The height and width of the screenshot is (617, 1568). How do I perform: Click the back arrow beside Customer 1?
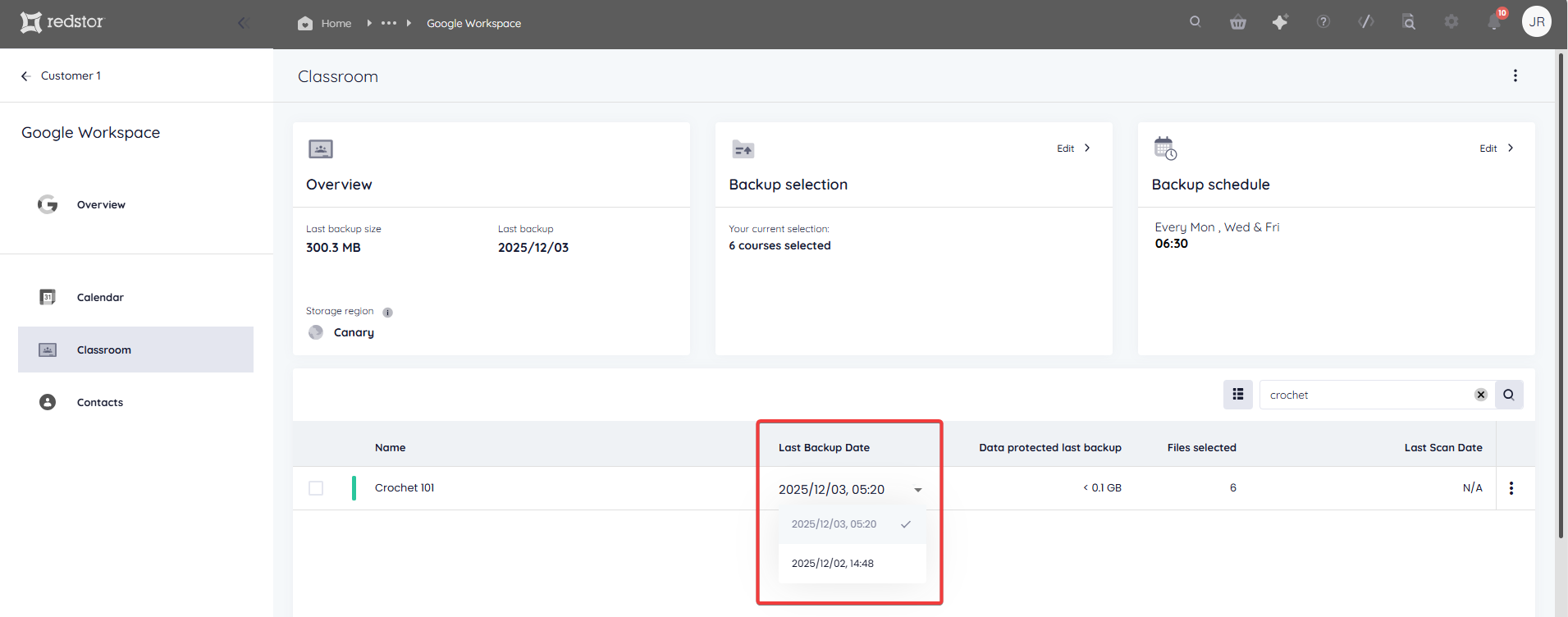click(25, 75)
